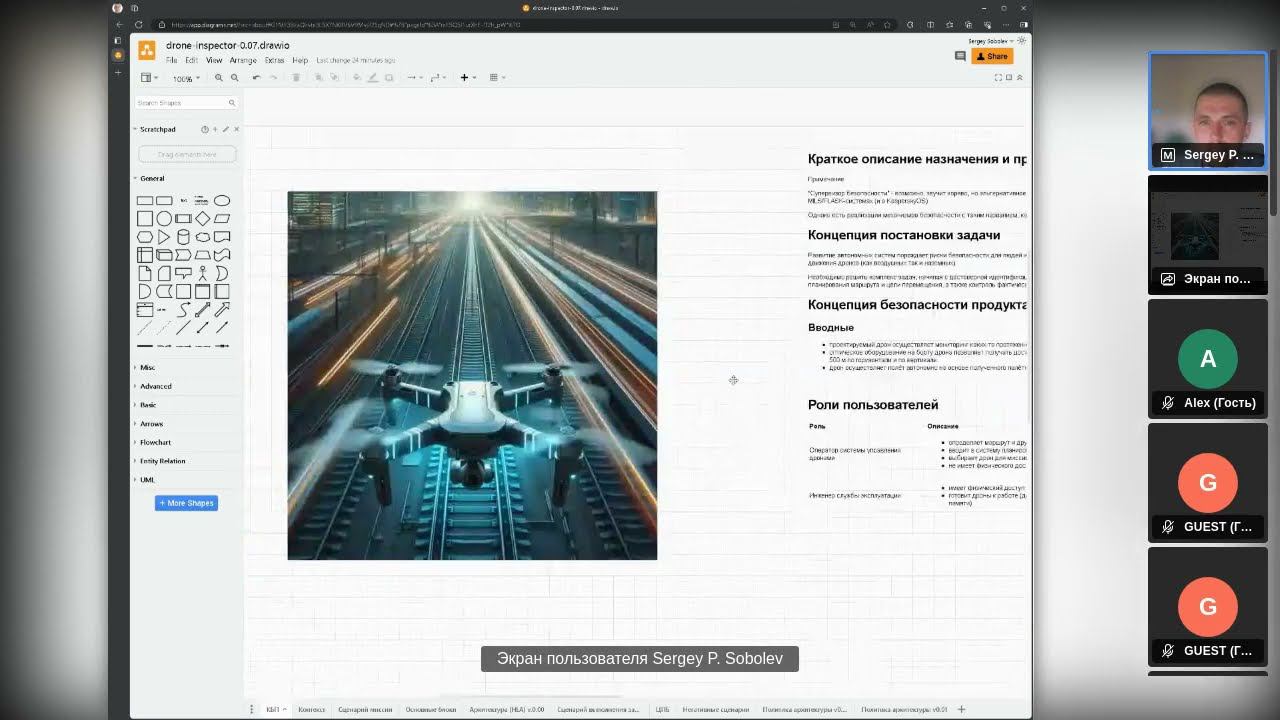Click the draw.io orange logo icon

[x=147, y=50]
